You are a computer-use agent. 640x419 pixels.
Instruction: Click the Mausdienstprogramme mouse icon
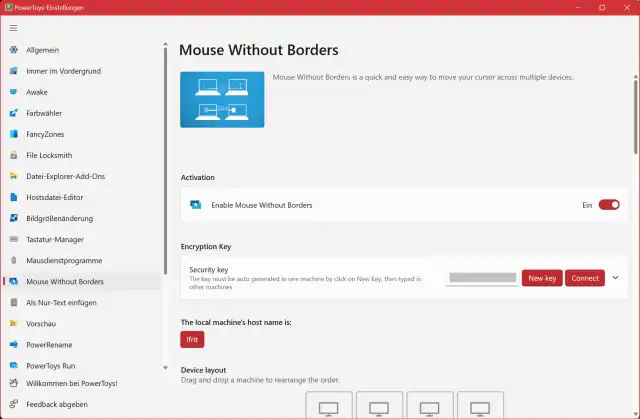[x=13, y=260]
